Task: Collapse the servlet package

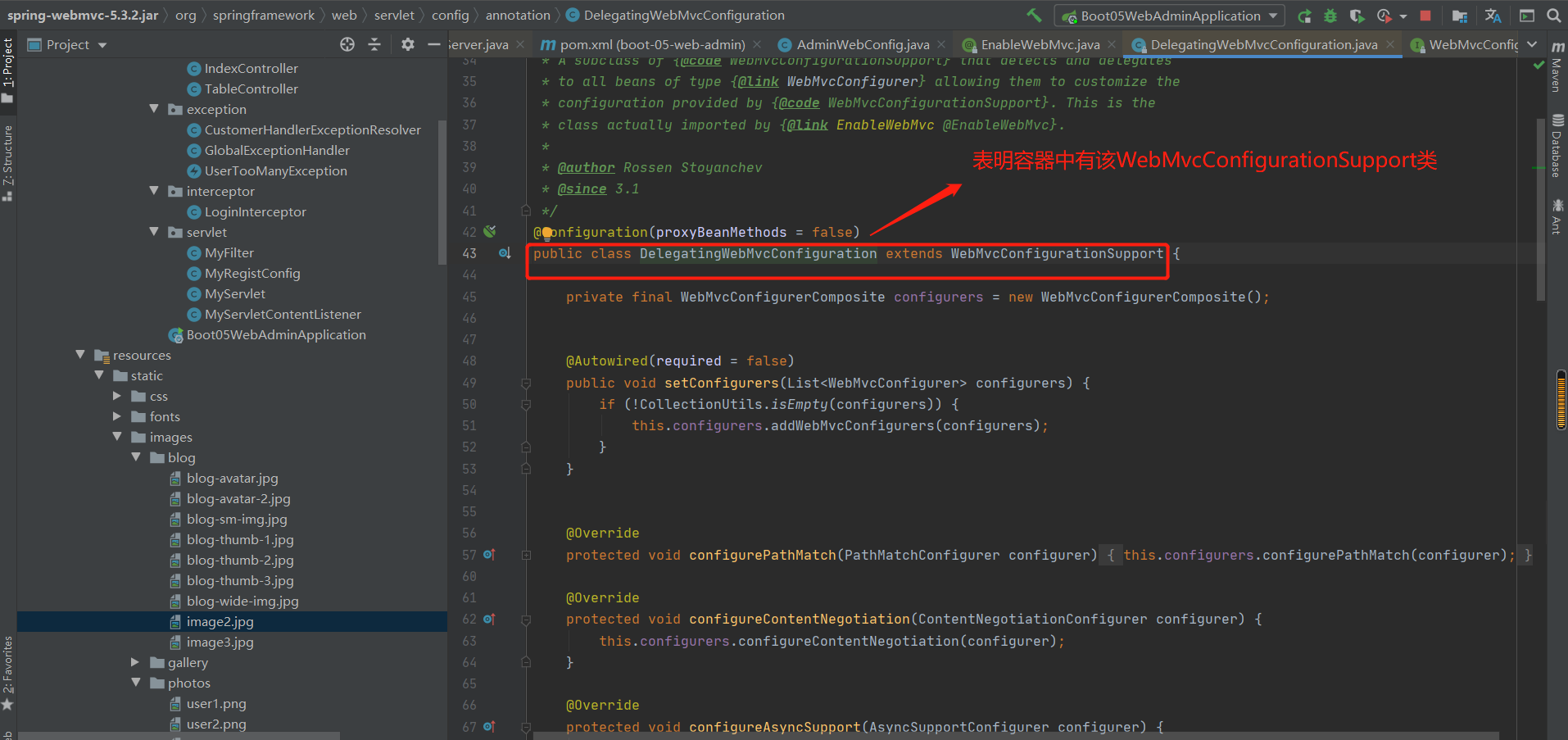Action: pos(154,231)
